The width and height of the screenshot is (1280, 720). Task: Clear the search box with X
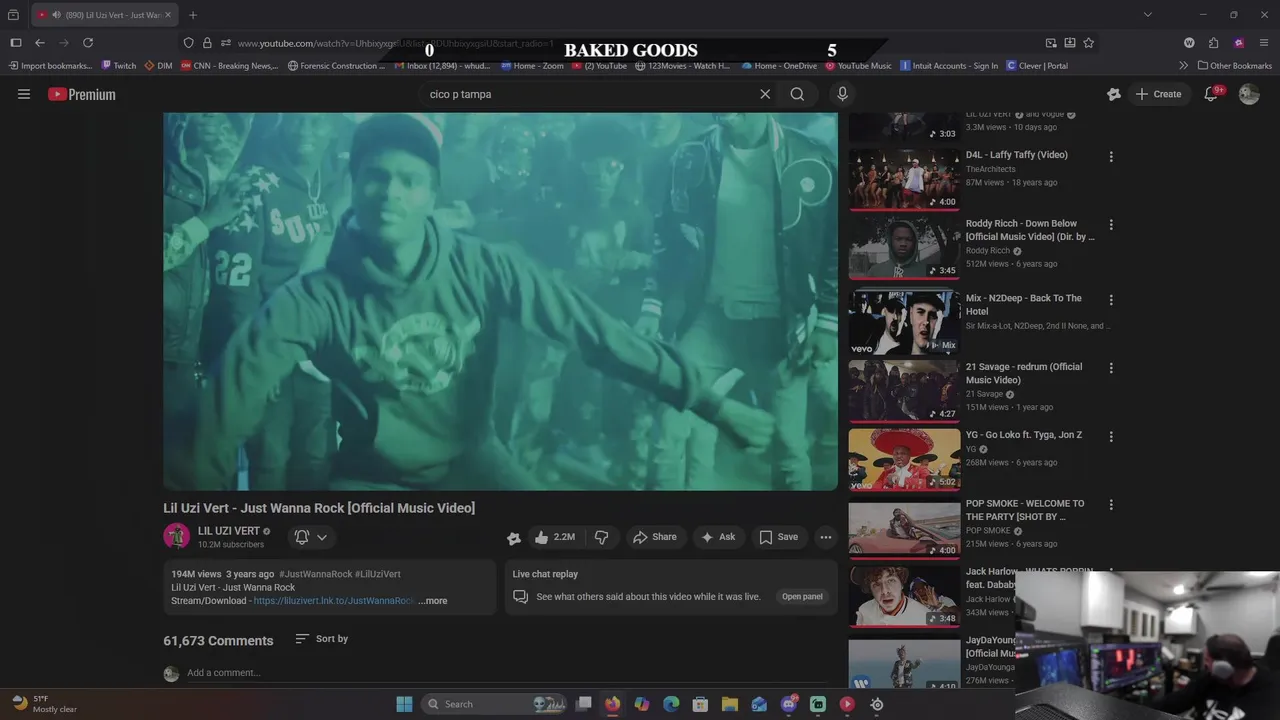click(765, 94)
